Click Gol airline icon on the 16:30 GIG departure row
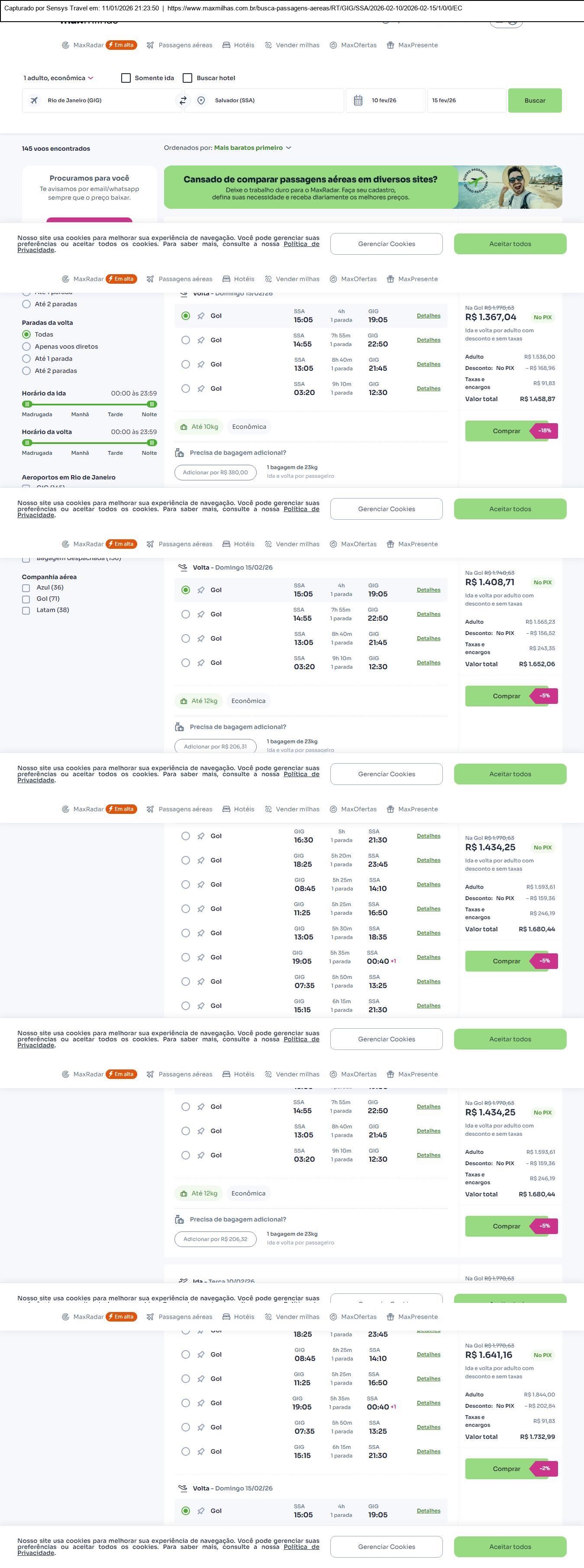This screenshot has width=584, height=1568. [201, 836]
